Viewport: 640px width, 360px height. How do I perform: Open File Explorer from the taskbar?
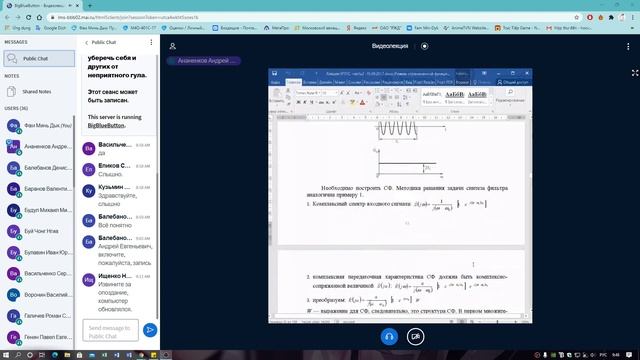pyautogui.click(x=67, y=355)
